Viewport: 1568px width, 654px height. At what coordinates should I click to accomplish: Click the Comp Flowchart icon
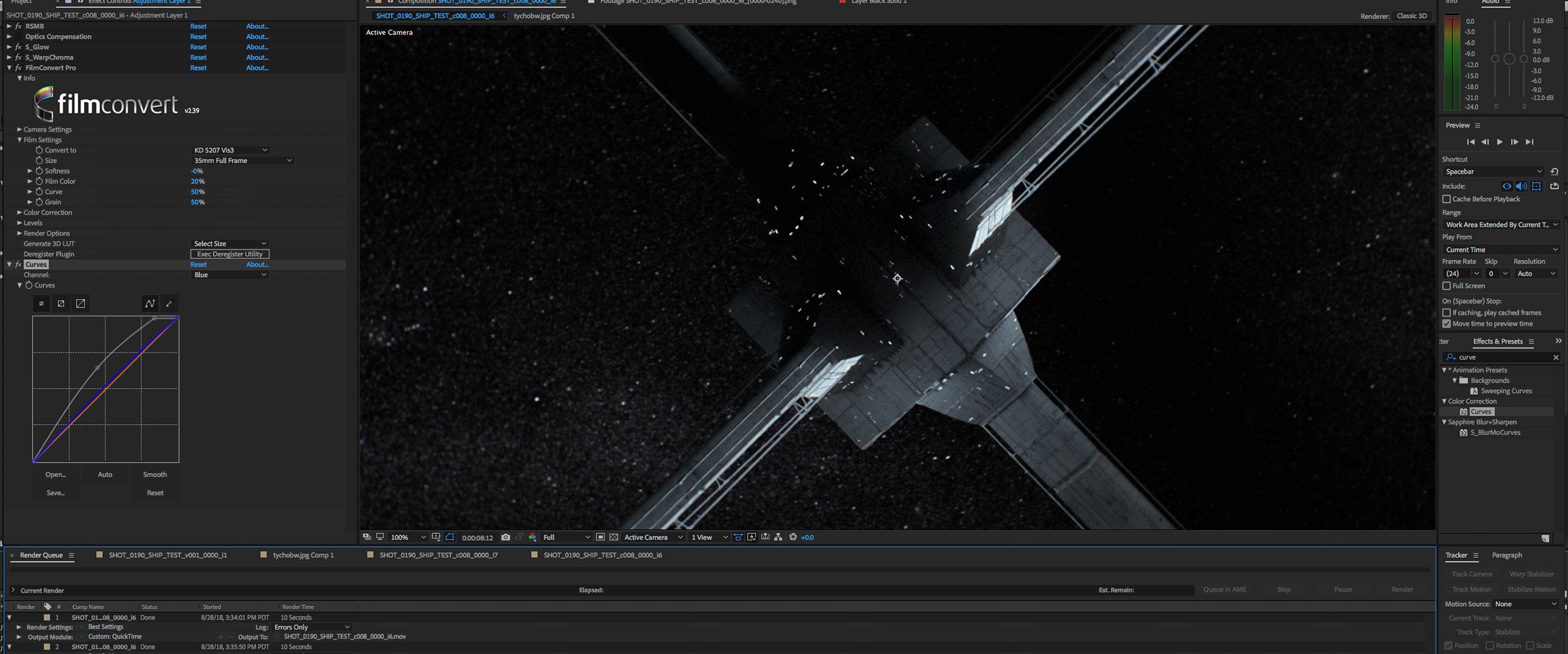[778, 537]
